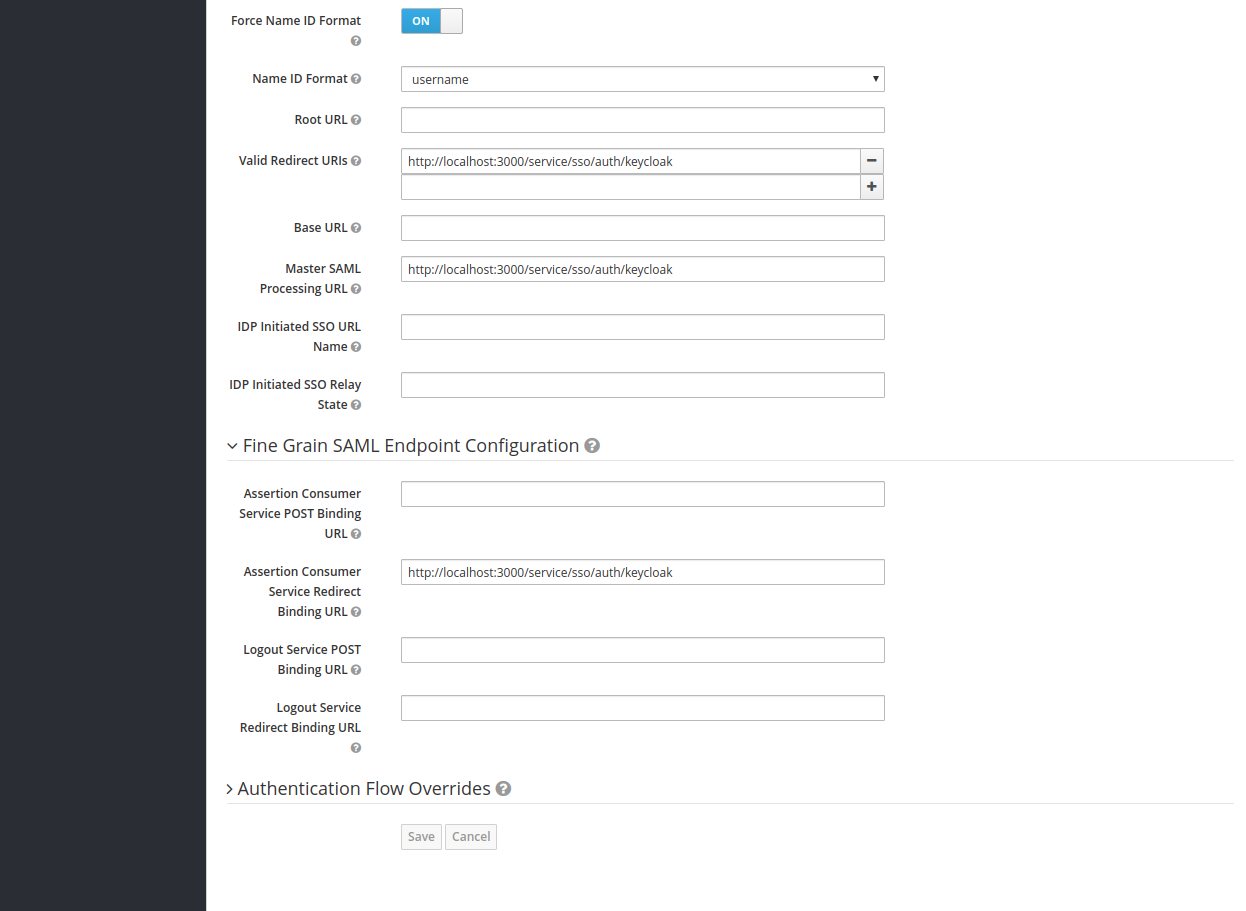1246x911 pixels.
Task: Click the Name ID Format help icon
Action: point(358,78)
